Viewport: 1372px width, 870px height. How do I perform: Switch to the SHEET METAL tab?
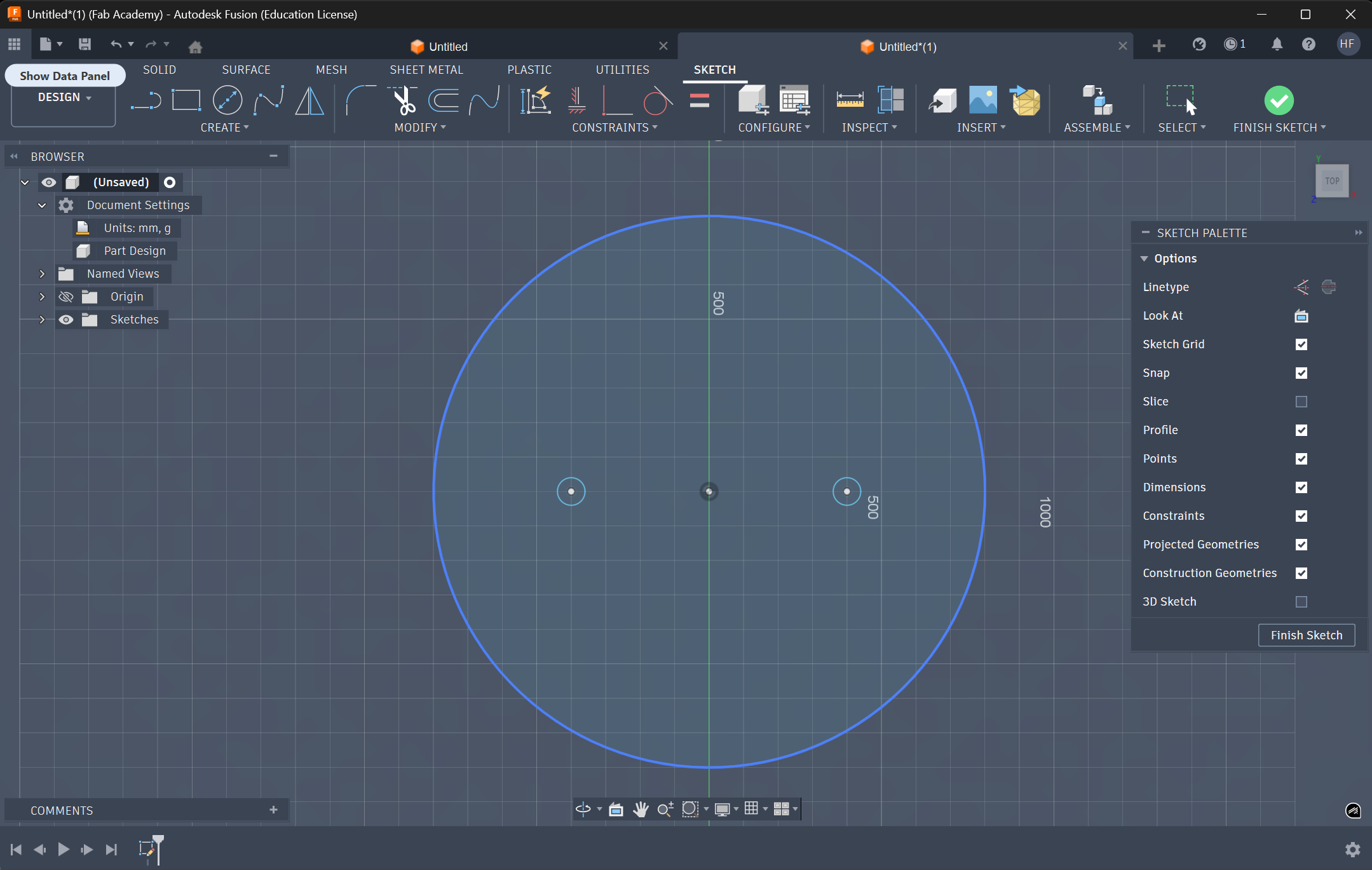426,70
